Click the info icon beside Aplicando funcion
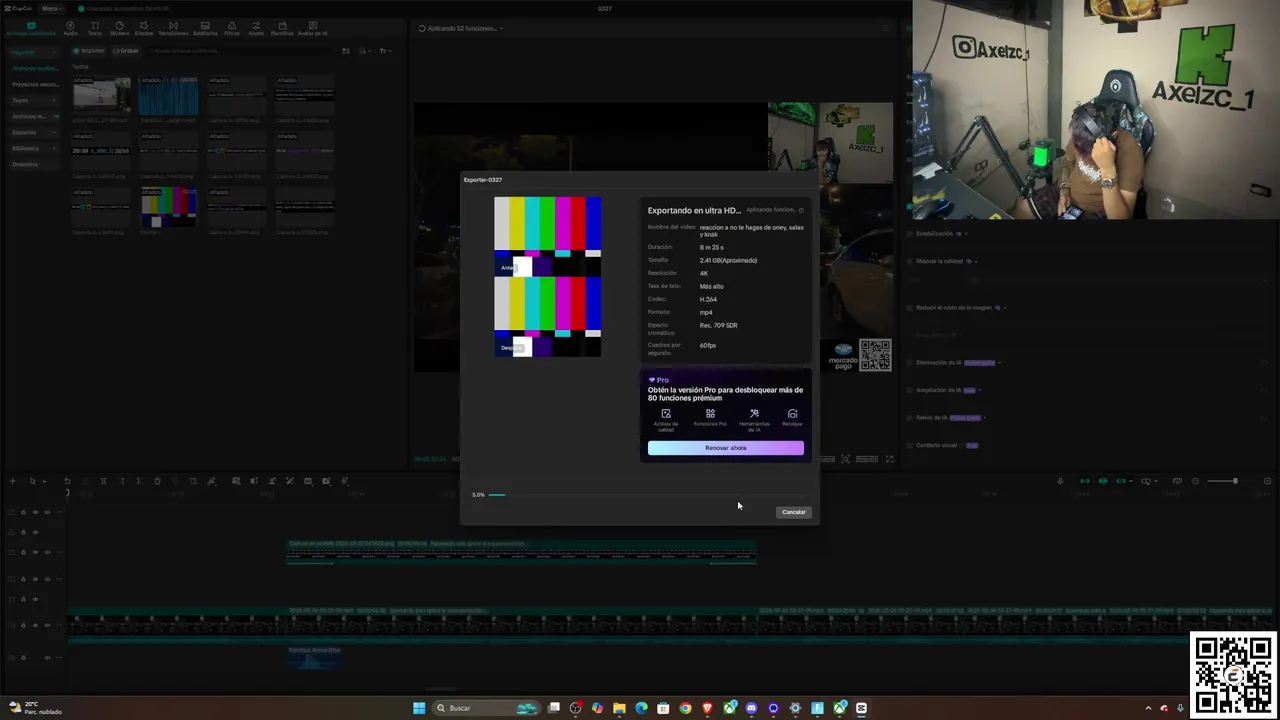This screenshot has height=720, width=1280. 801,210
